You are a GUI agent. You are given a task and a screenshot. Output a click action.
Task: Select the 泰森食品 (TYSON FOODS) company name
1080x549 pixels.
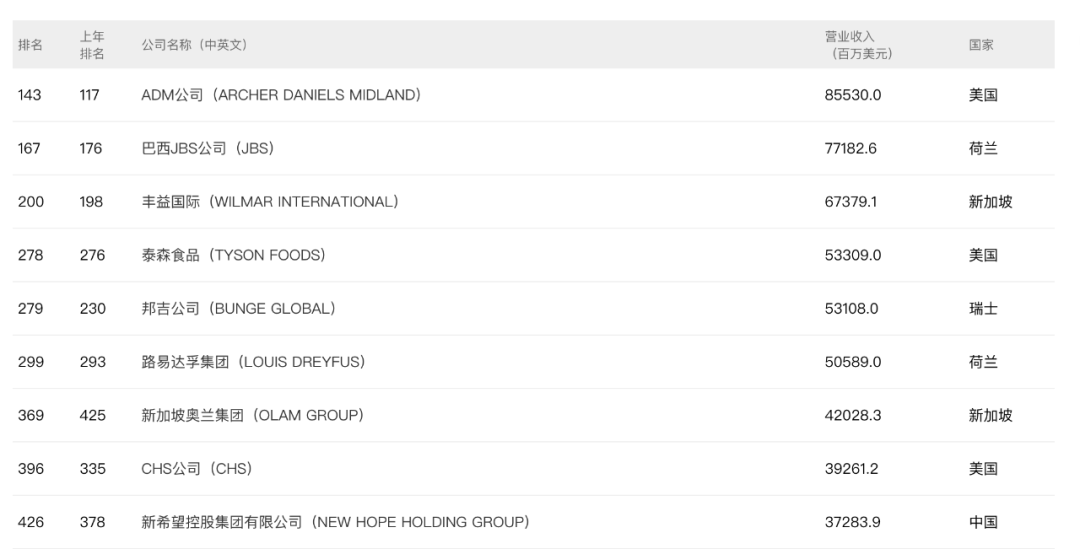tap(233, 255)
